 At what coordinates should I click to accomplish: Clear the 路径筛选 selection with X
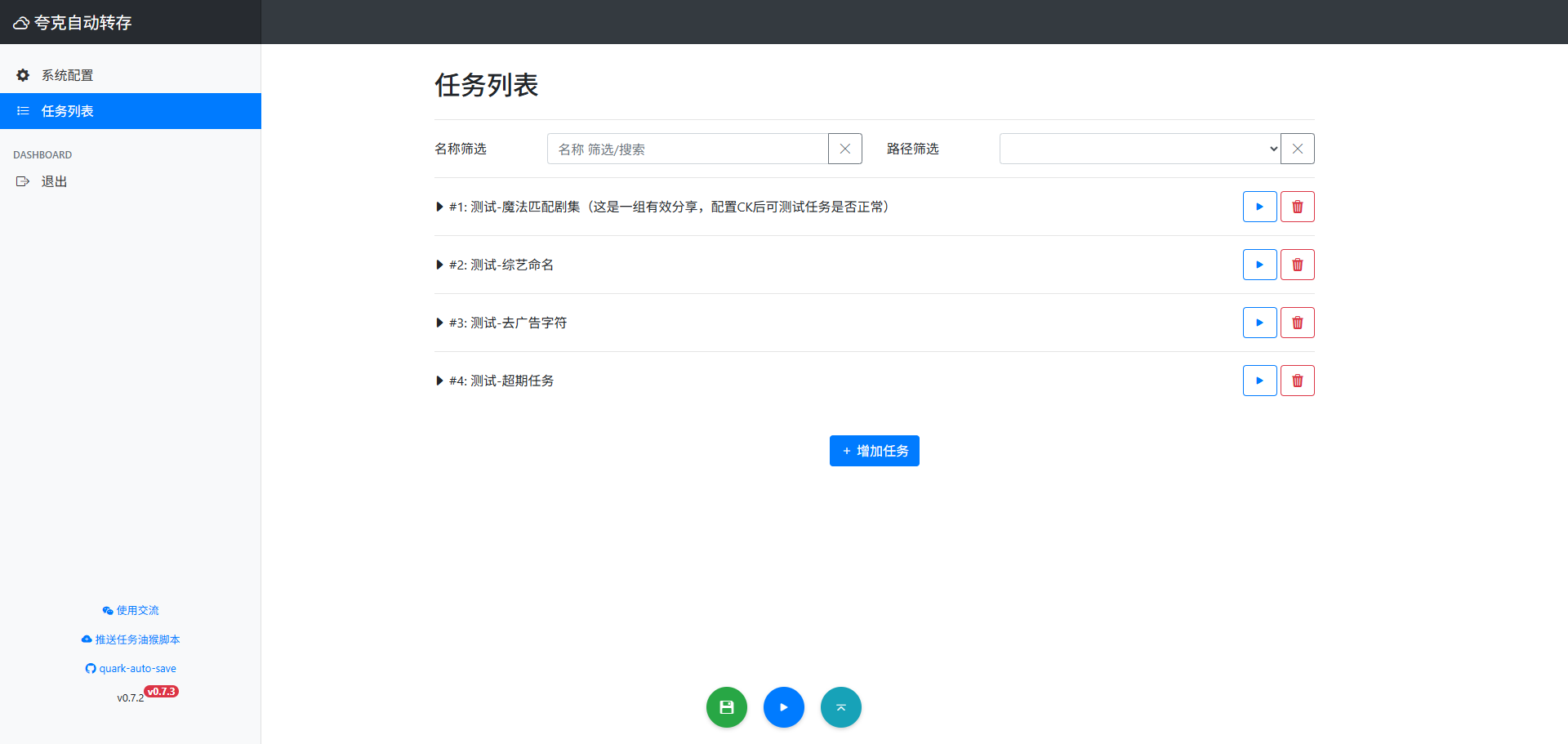point(1297,149)
